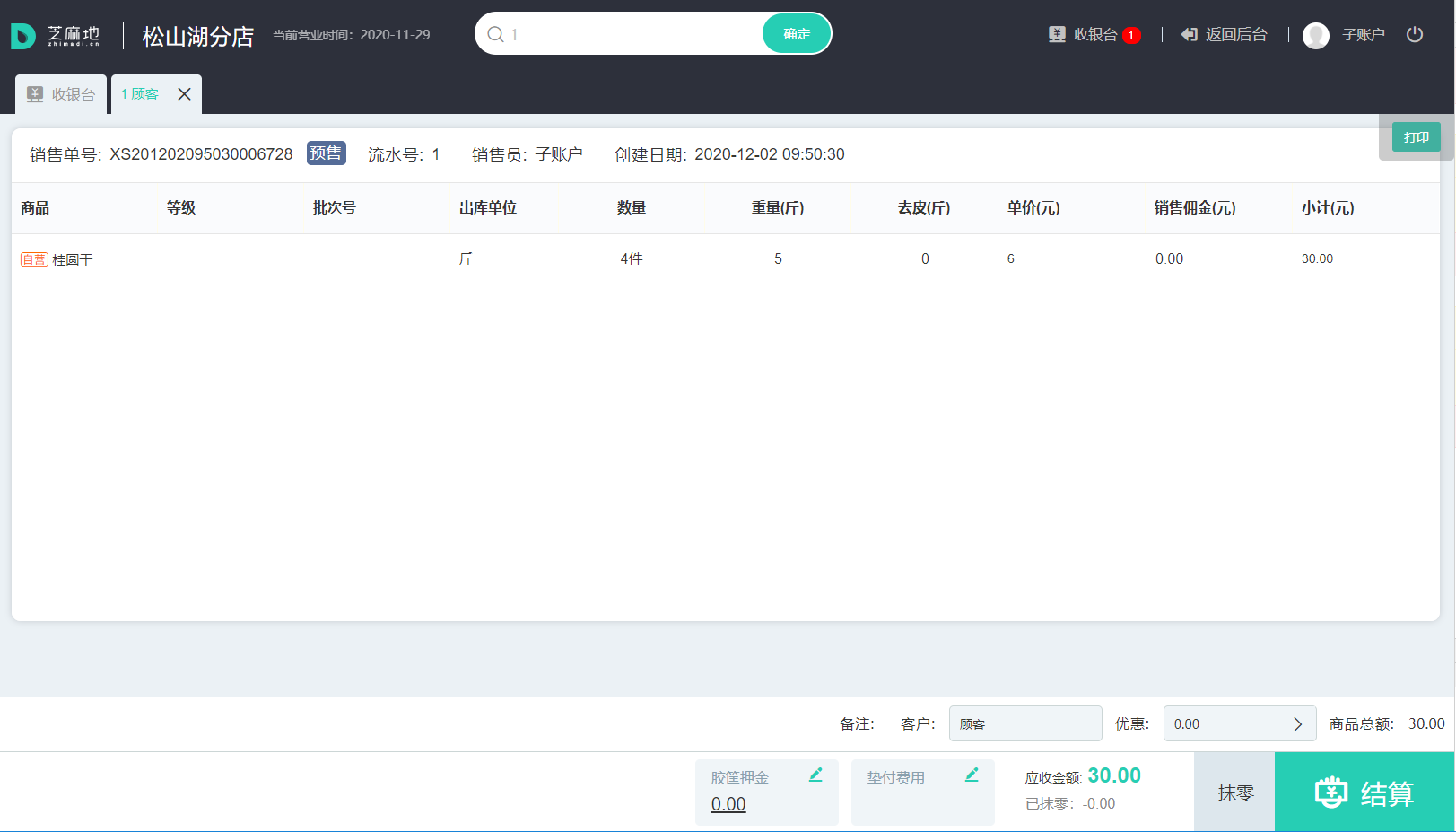Edit 垫付费用 with the pencil icon
1456x832 pixels.
click(x=972, y=775)
